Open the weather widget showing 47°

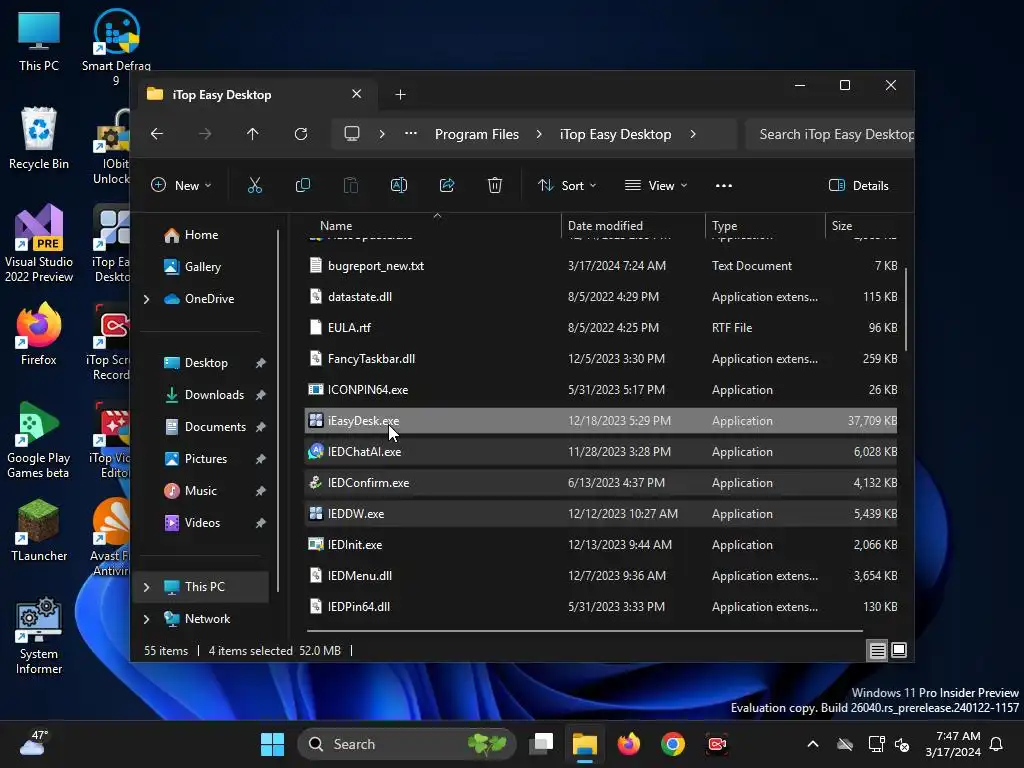(33, 744)
